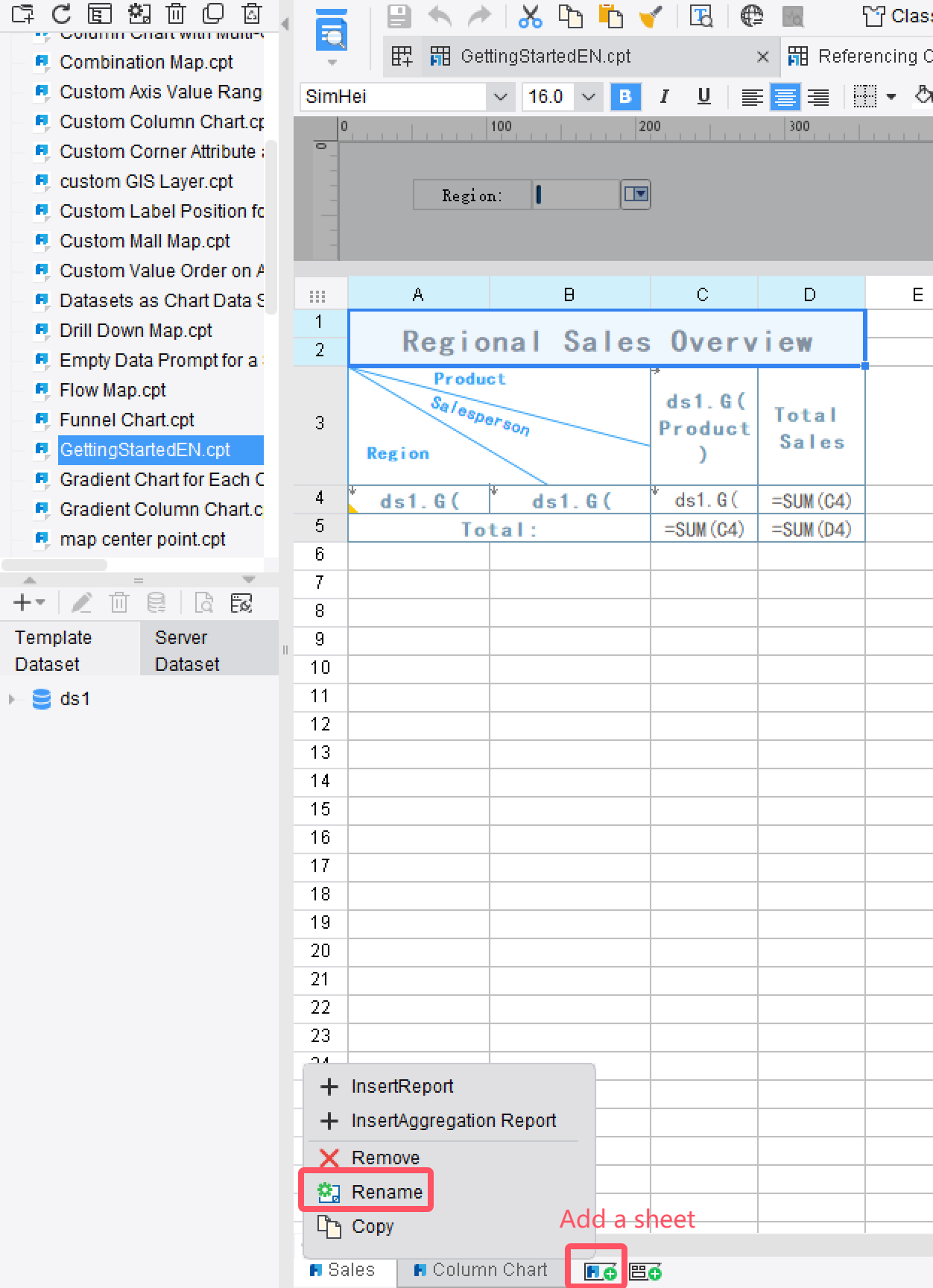Click the file tree horizontal scrollbar
The image size is (933, 1288).
tap(54, 565)
